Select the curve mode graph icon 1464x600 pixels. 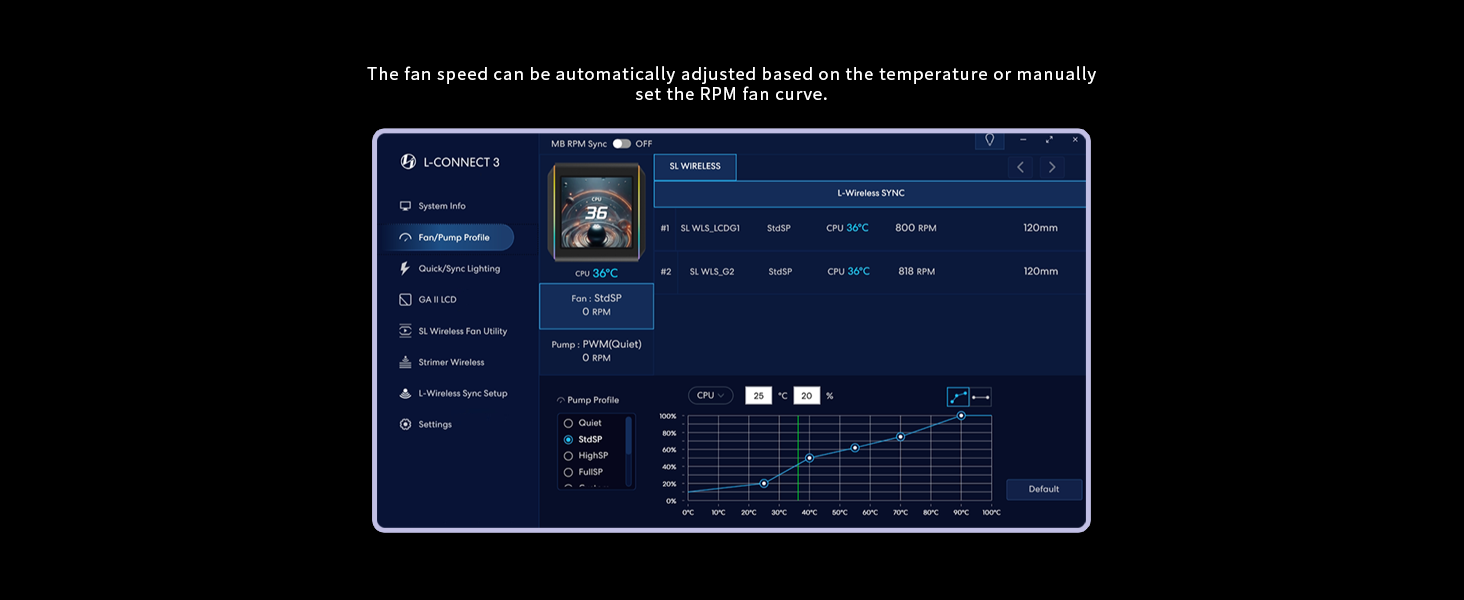tap(958, 397)
